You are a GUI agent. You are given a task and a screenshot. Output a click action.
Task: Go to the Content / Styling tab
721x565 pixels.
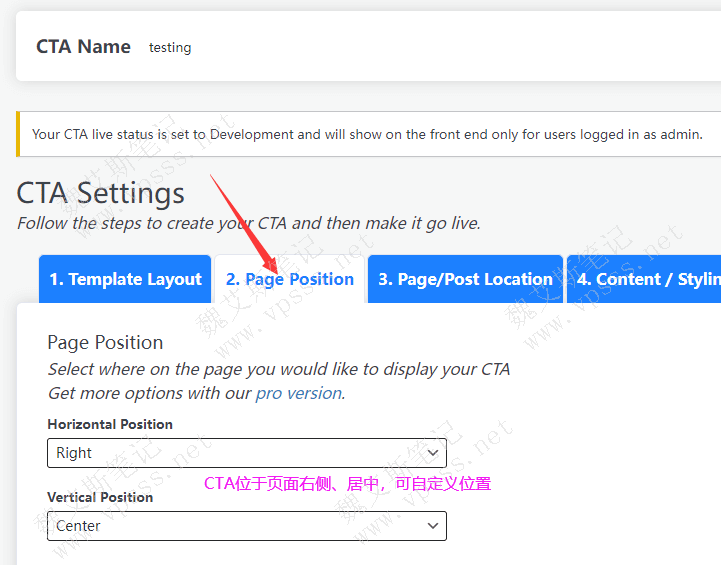pos(646,280)
